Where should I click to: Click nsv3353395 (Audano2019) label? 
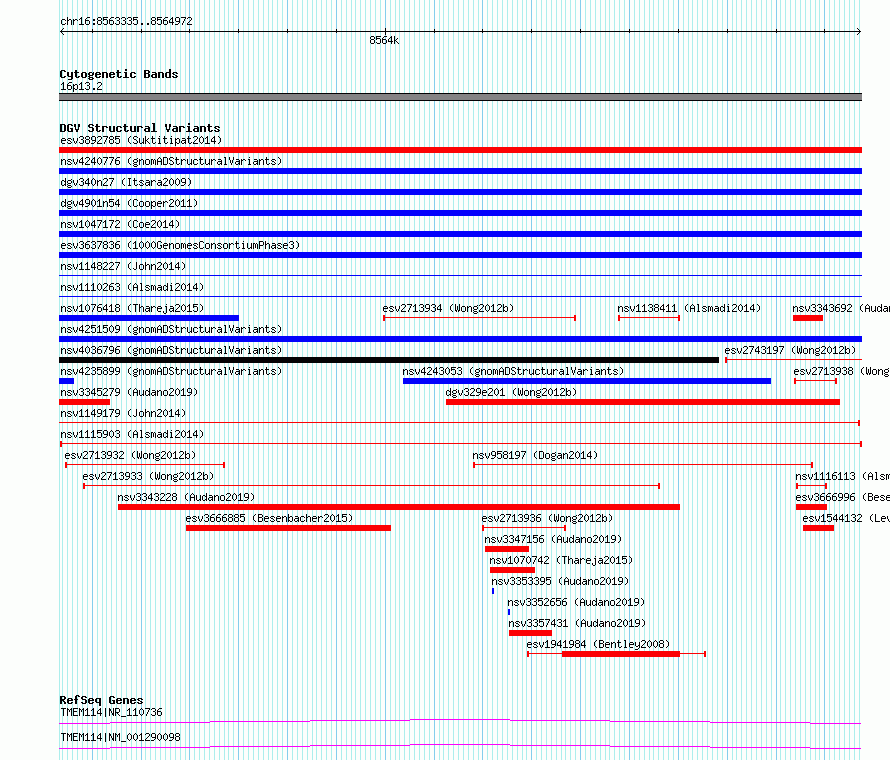pyautogui.click(x=560, y=581)
